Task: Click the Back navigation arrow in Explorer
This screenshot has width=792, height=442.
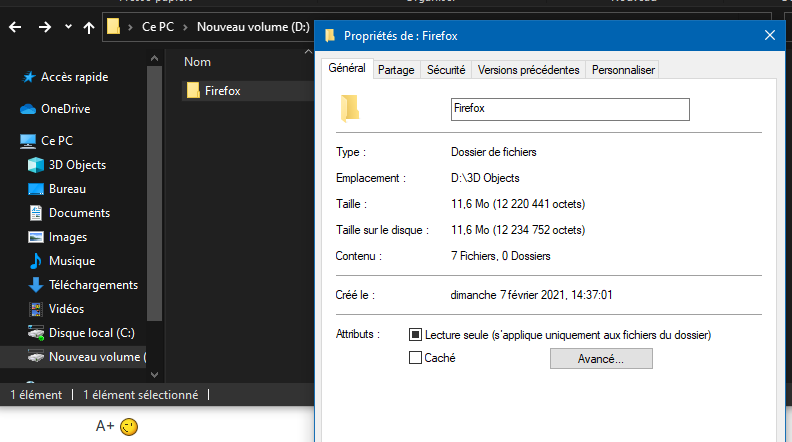Action: click(x=15, y=27)
